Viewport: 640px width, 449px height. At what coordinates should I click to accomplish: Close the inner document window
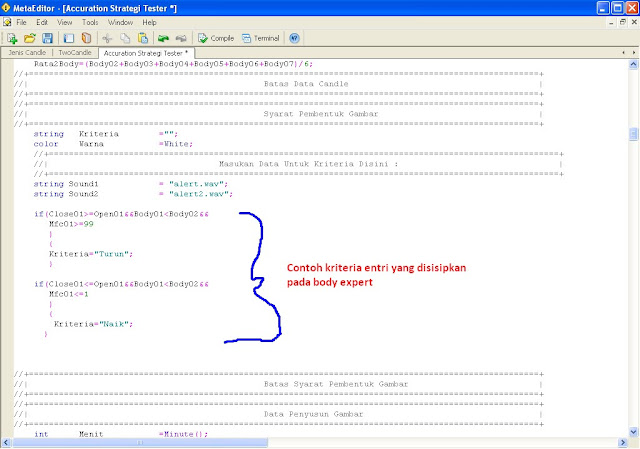coord(634,22)
